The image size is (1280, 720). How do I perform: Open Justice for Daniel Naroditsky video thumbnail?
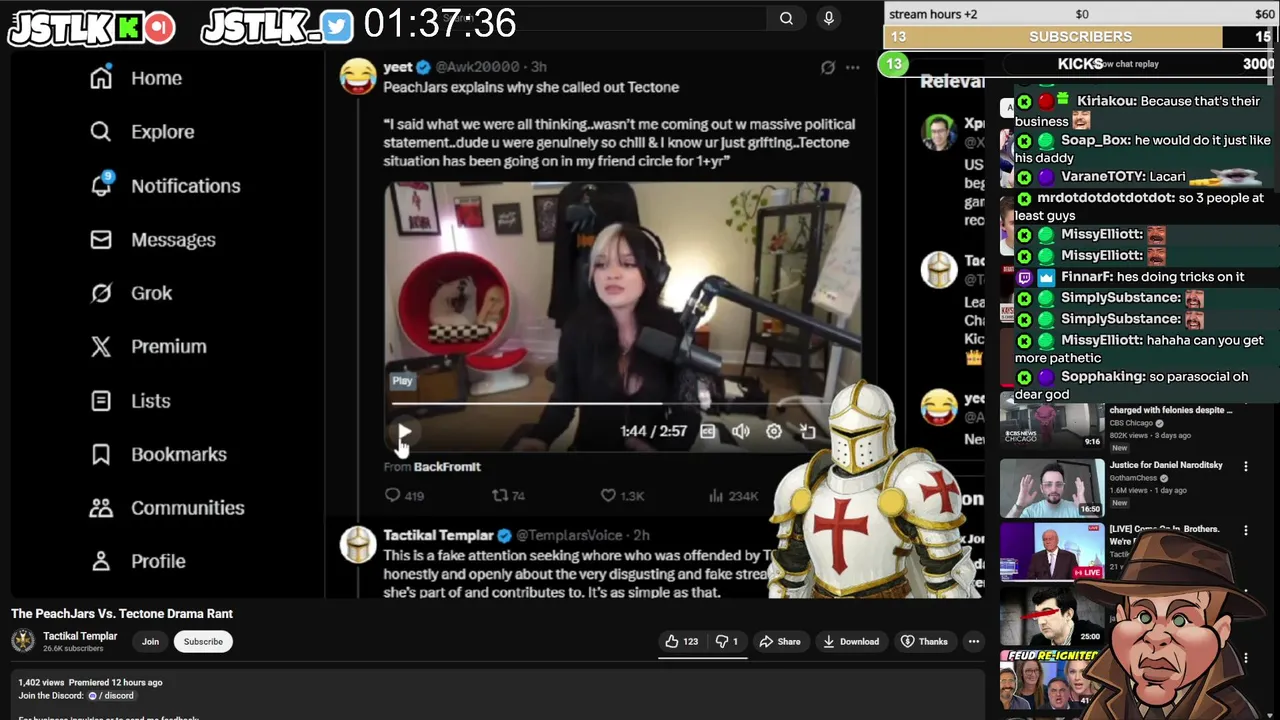click(x=1052, y=488)
